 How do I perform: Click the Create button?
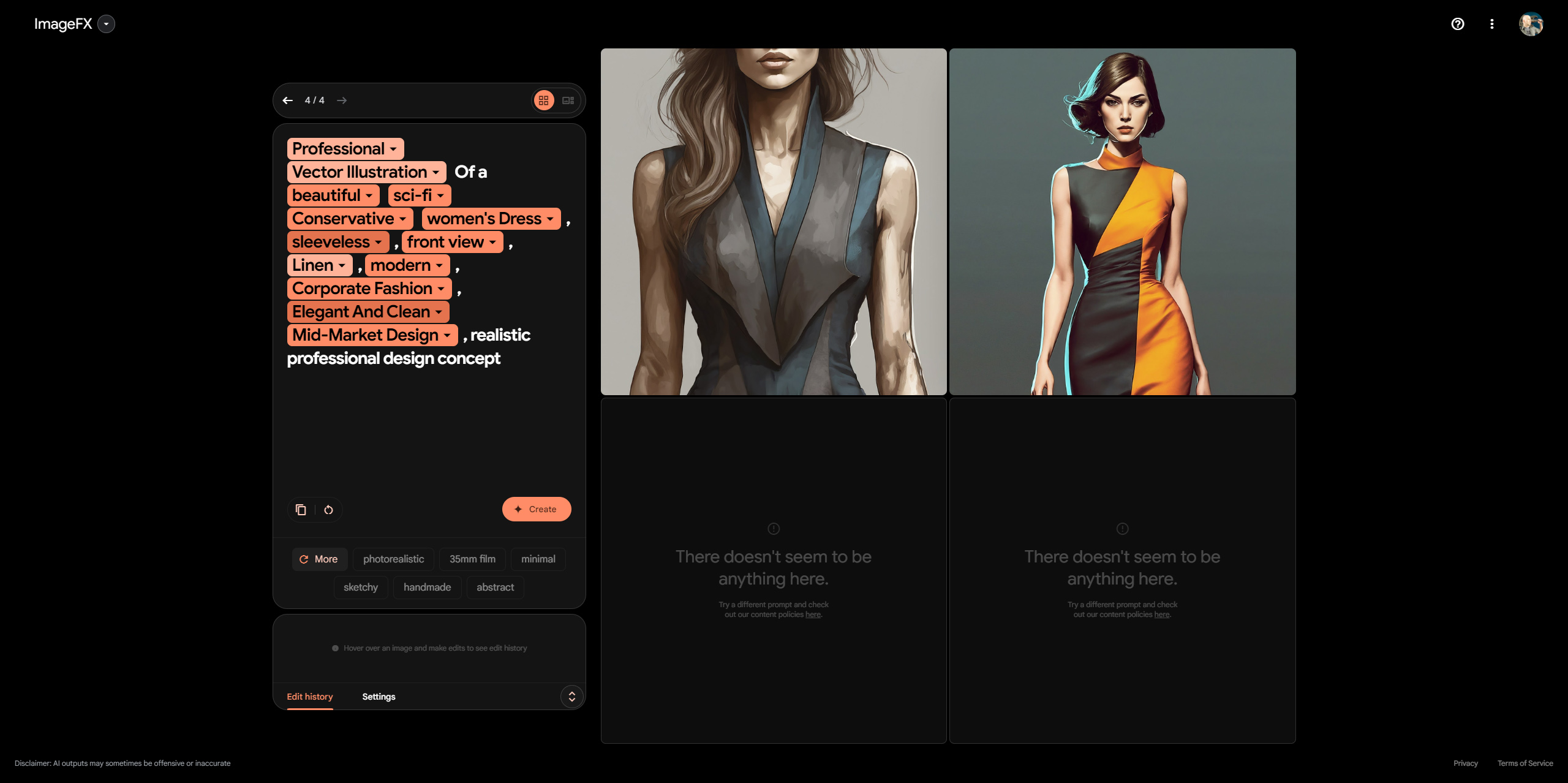point(537,509)
